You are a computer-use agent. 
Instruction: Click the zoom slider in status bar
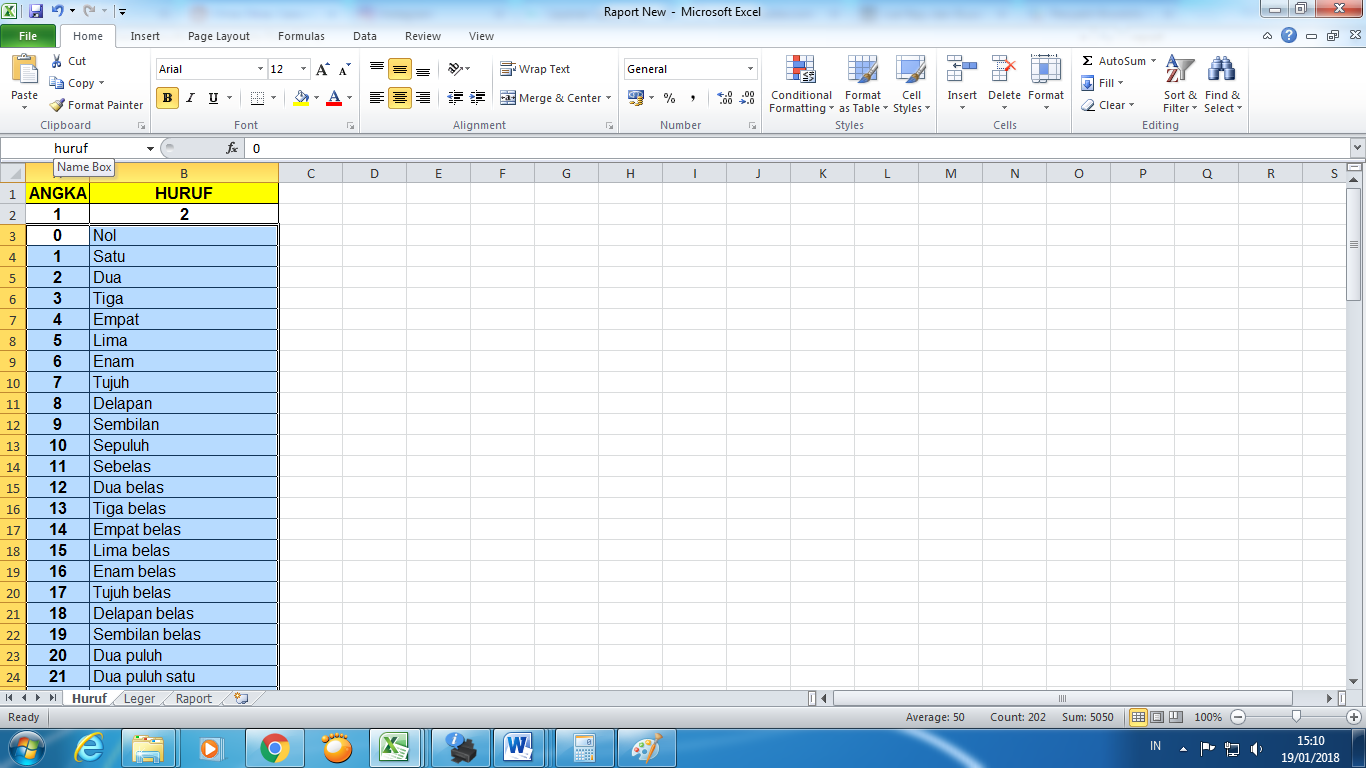tap(1296, 717)
